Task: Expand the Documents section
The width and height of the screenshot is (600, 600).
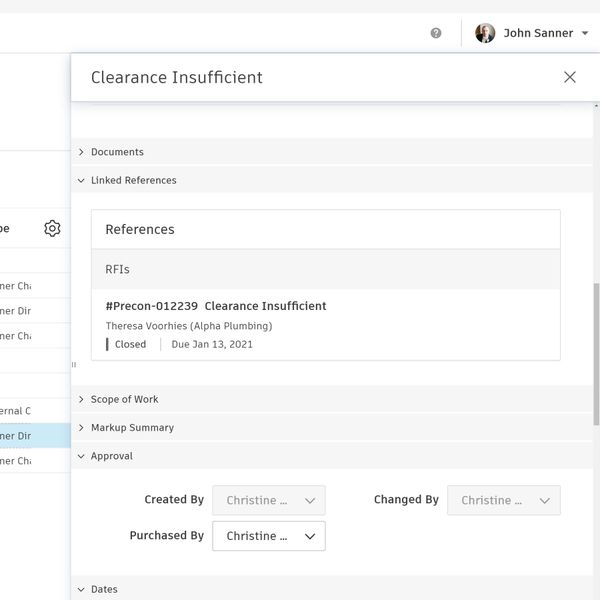Action: 116,152
